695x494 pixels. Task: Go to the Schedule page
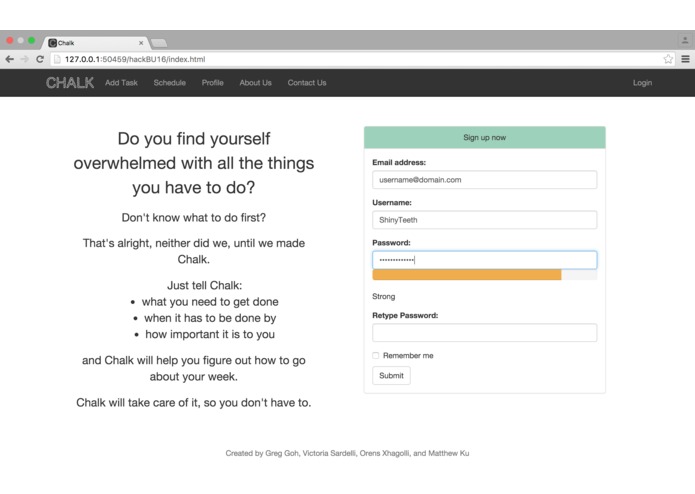tap(170, 83)
